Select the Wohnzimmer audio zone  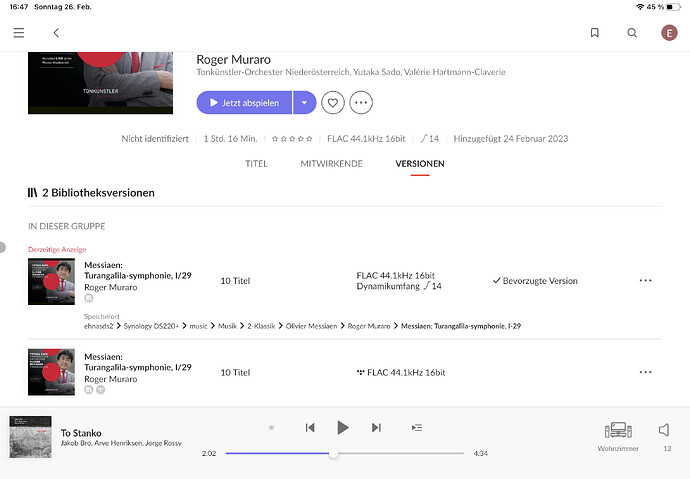(x=618, y=436)
